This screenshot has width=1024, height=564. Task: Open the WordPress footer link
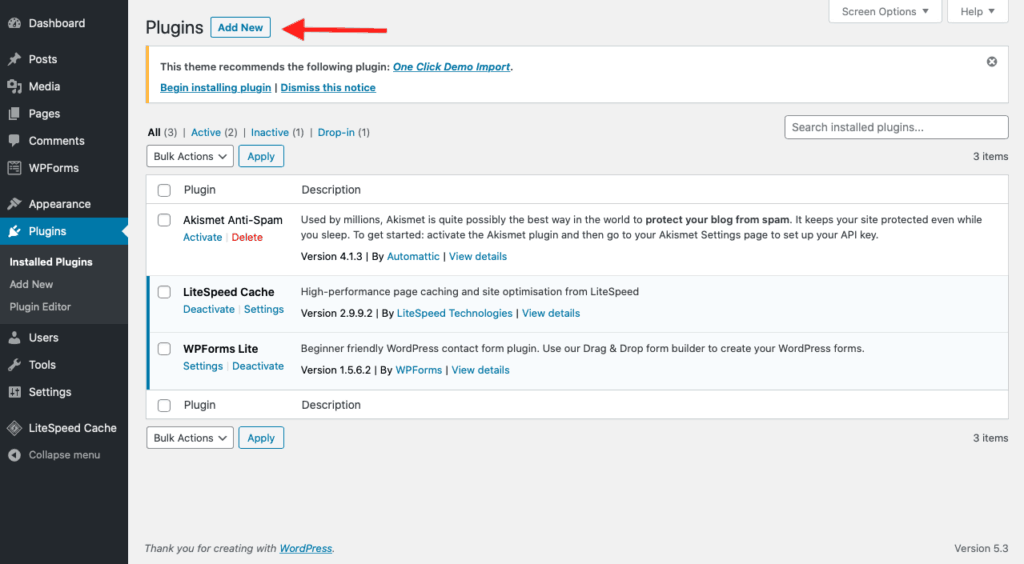[306, 548]
